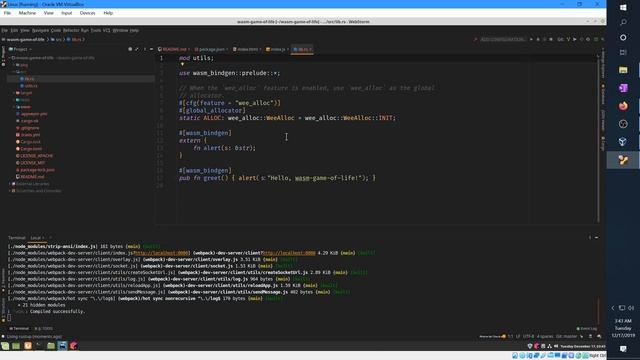
Task: Click Firefox icon in guest Linux taskbar
Action: 28,346
